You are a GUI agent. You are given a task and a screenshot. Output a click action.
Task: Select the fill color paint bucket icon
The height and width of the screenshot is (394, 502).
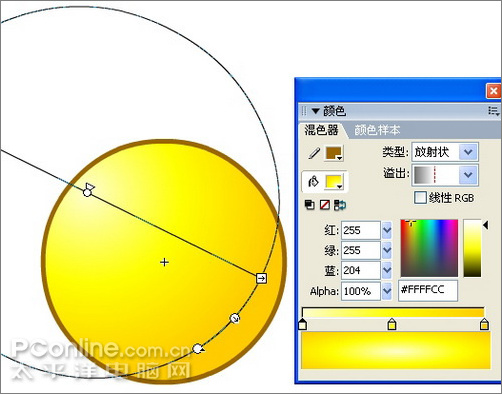[x=313, y=182]
